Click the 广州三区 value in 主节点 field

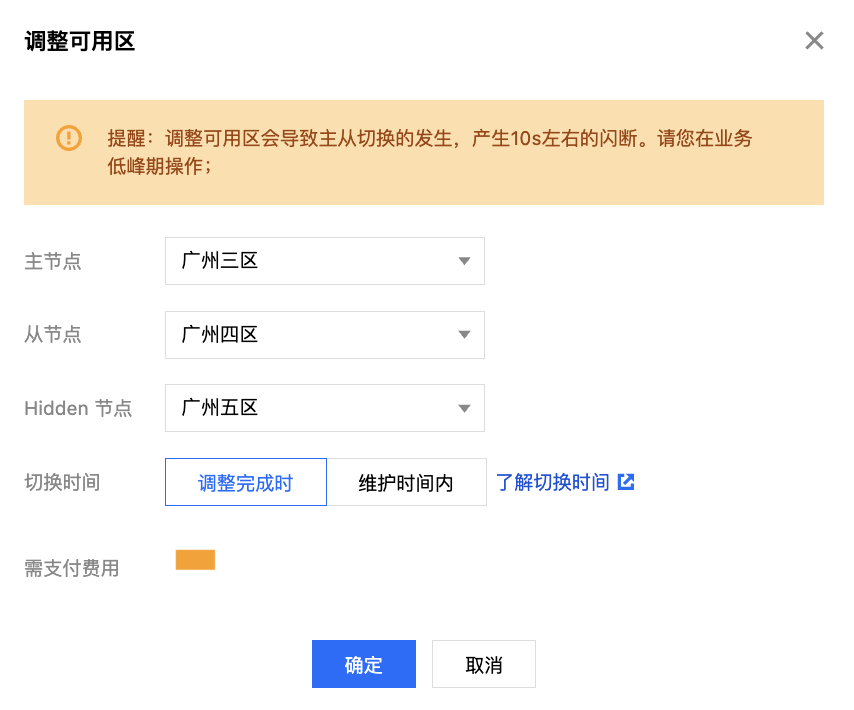point(219,261)
